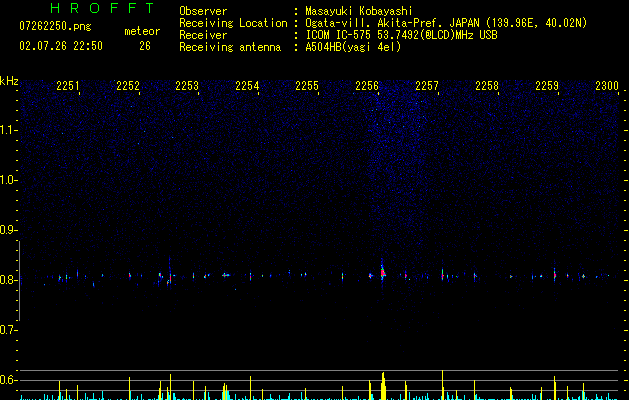Image resolution: width=629 pixels, height=400 pixels.
Task: Click the 0.9 kHz axis label
Action: (9, 230)
